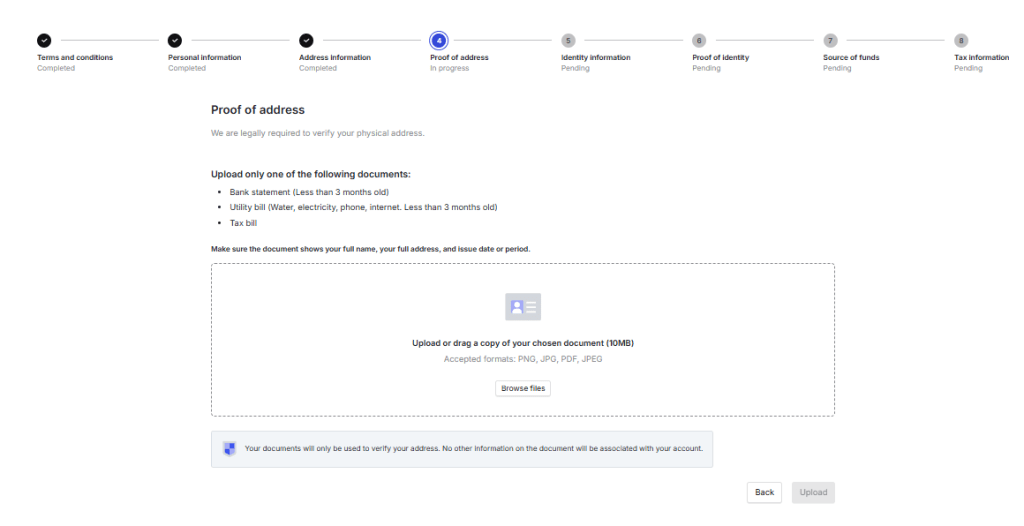Click the shield privacy notice icon
Viewport: 1024px width, 526px height.
click(x=229, y=449)
